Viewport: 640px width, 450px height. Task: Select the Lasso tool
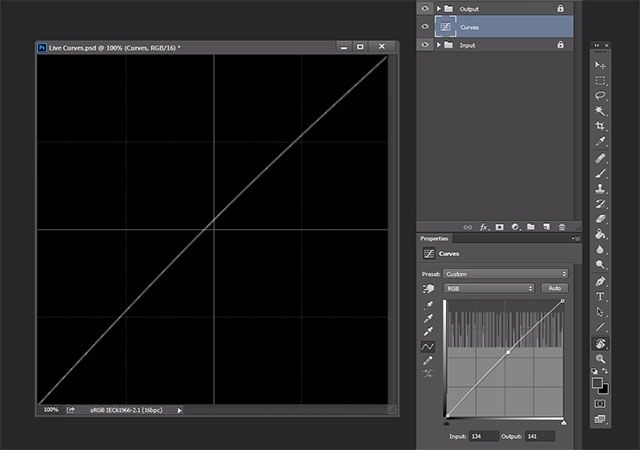click(x=600, y=96)
